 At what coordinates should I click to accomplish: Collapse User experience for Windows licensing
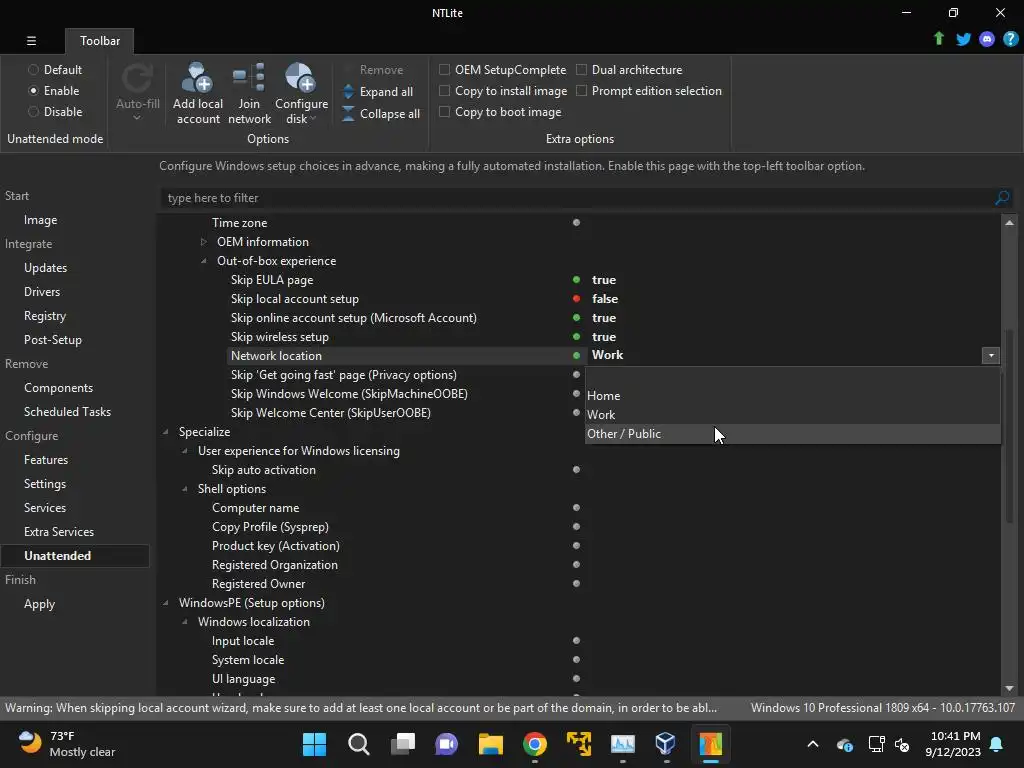[x=185, y=451]
